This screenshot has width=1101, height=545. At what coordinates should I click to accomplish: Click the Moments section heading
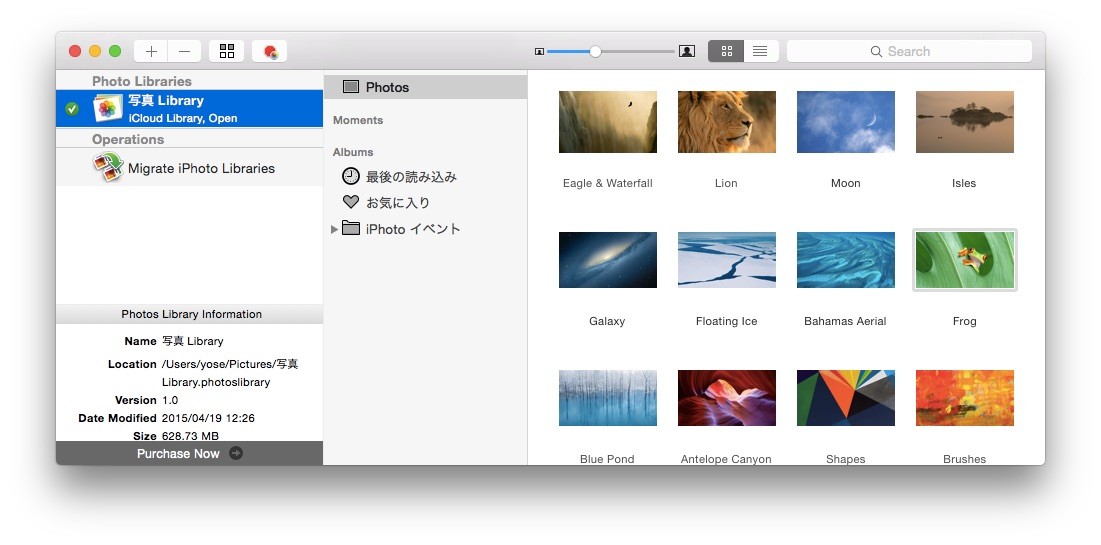coord(358,120)
